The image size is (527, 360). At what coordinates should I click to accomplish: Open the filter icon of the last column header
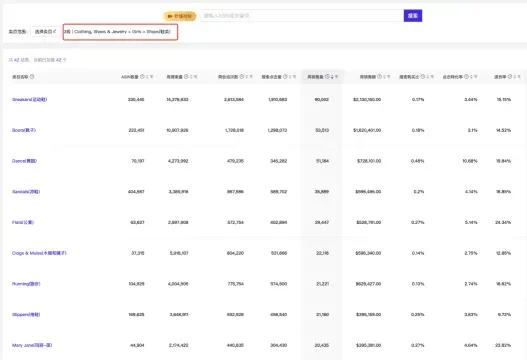click(x=519, y=77)
